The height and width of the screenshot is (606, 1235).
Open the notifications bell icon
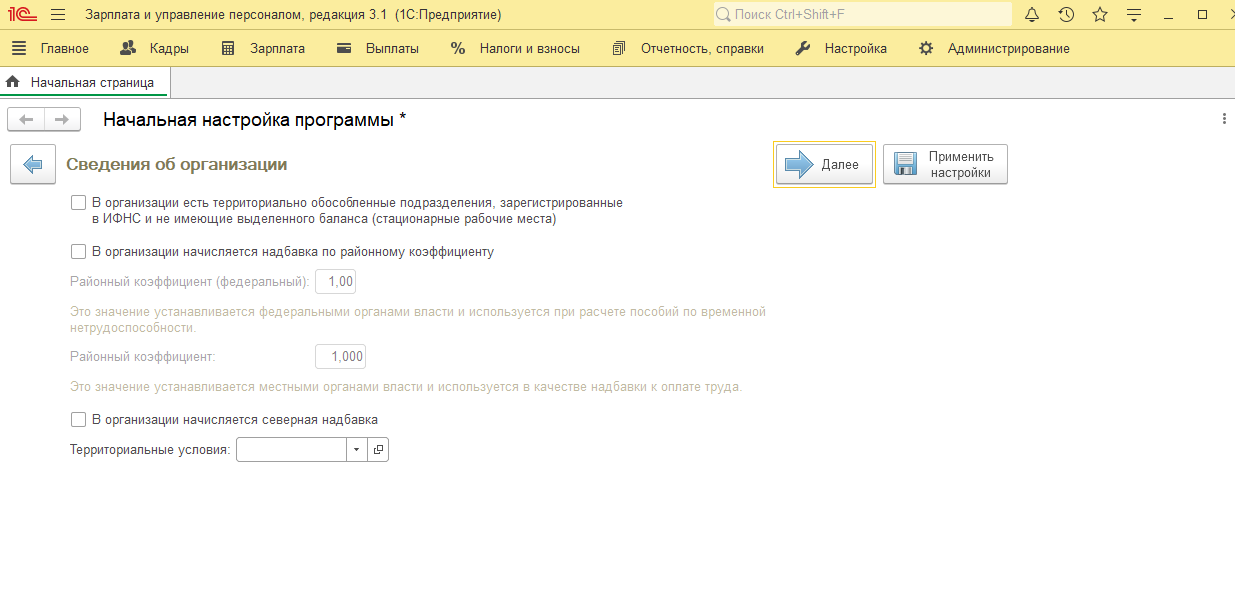click(x=1033, y=15)
